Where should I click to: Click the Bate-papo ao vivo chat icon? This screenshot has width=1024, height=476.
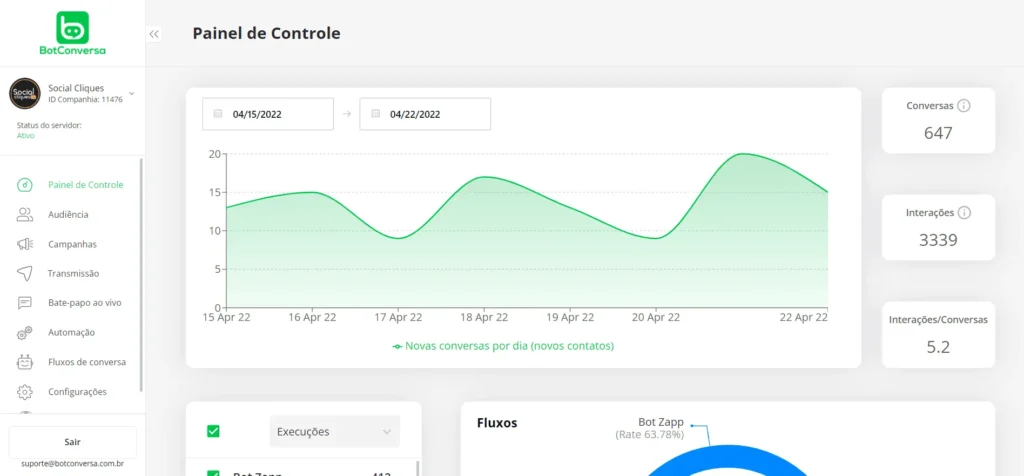point(25,303)
